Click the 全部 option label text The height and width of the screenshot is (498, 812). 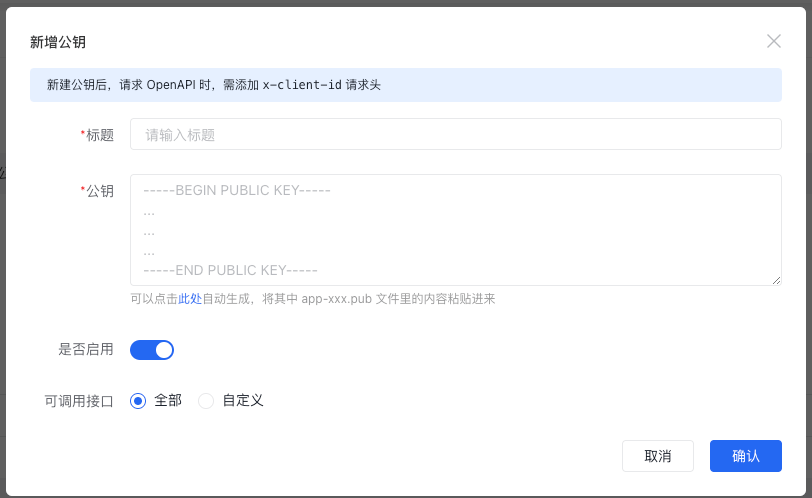[168, 401]
